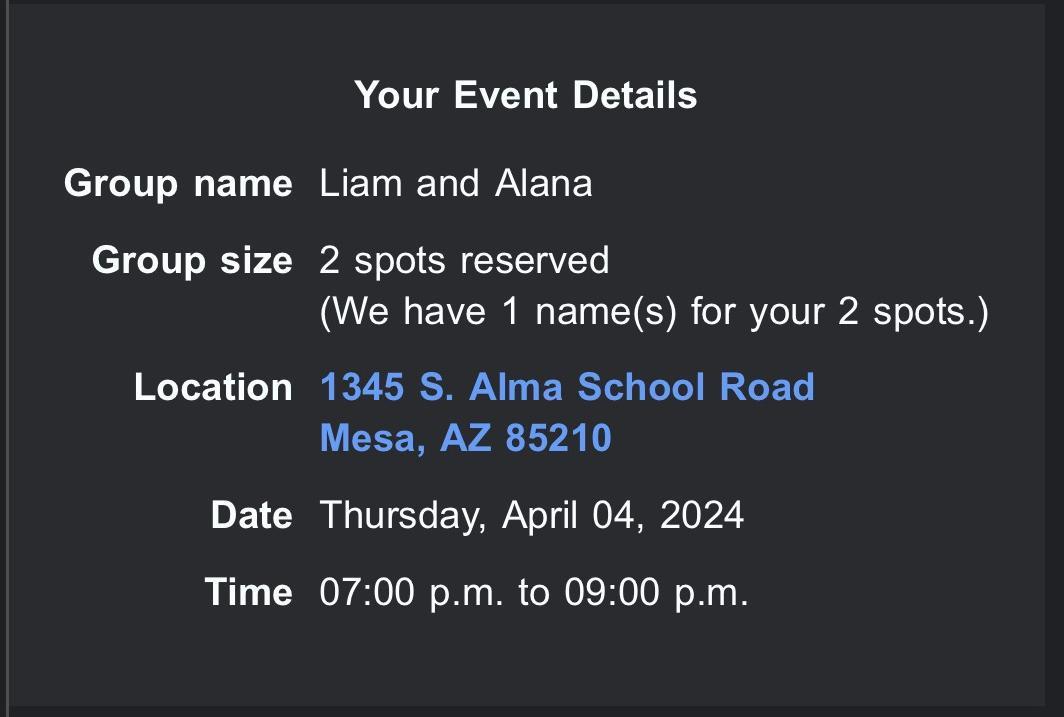The width and height of the screenshot is (1064, 717).
Task: Click the Group name label
Action: pos(178,183)
